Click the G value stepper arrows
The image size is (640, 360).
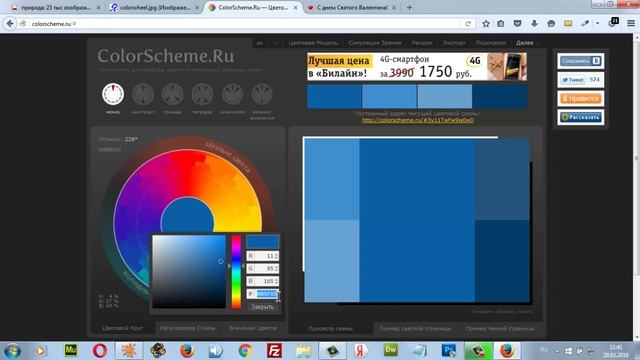click(x=276, y=269)
